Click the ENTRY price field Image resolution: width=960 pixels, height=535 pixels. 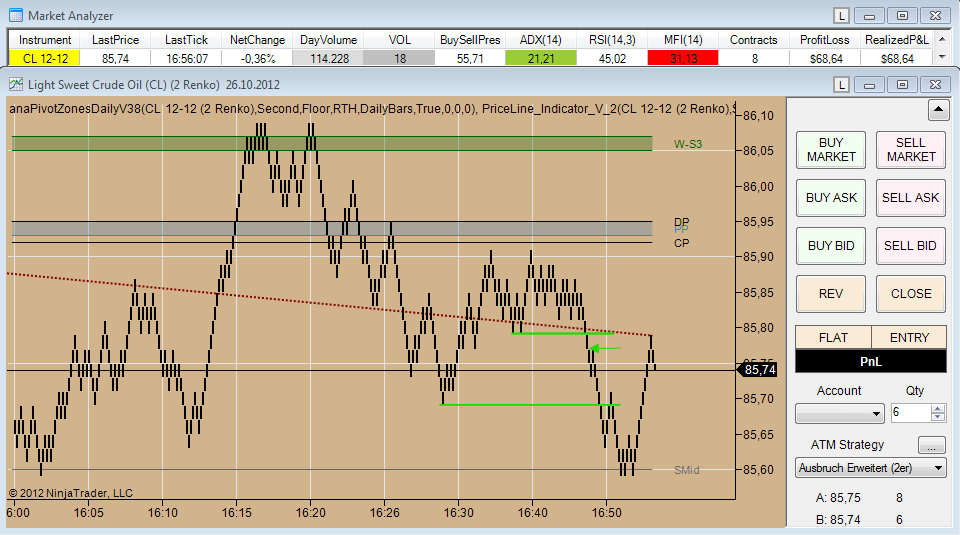coord(909,337)
